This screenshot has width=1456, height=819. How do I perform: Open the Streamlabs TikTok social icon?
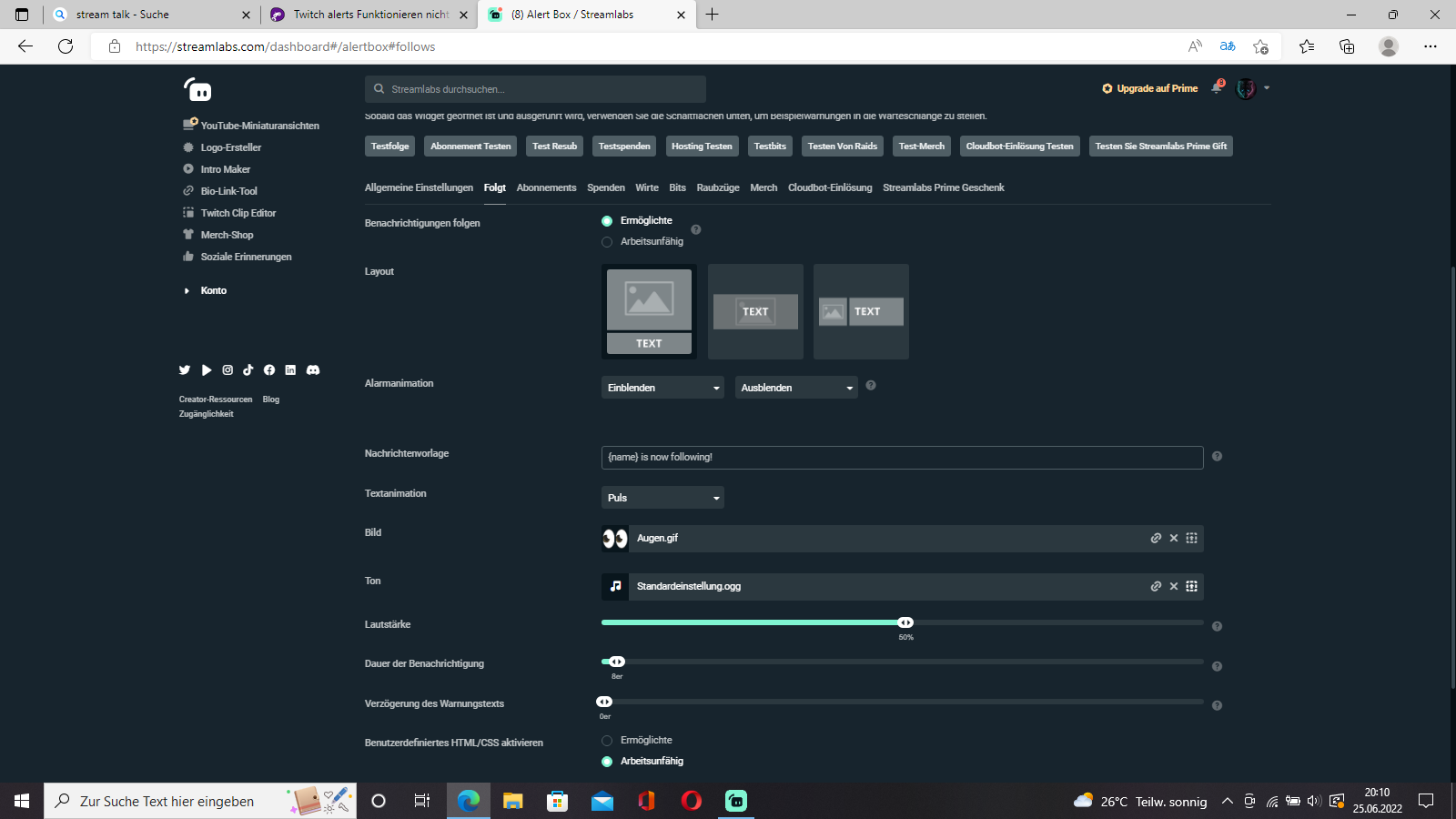point(248,370)
